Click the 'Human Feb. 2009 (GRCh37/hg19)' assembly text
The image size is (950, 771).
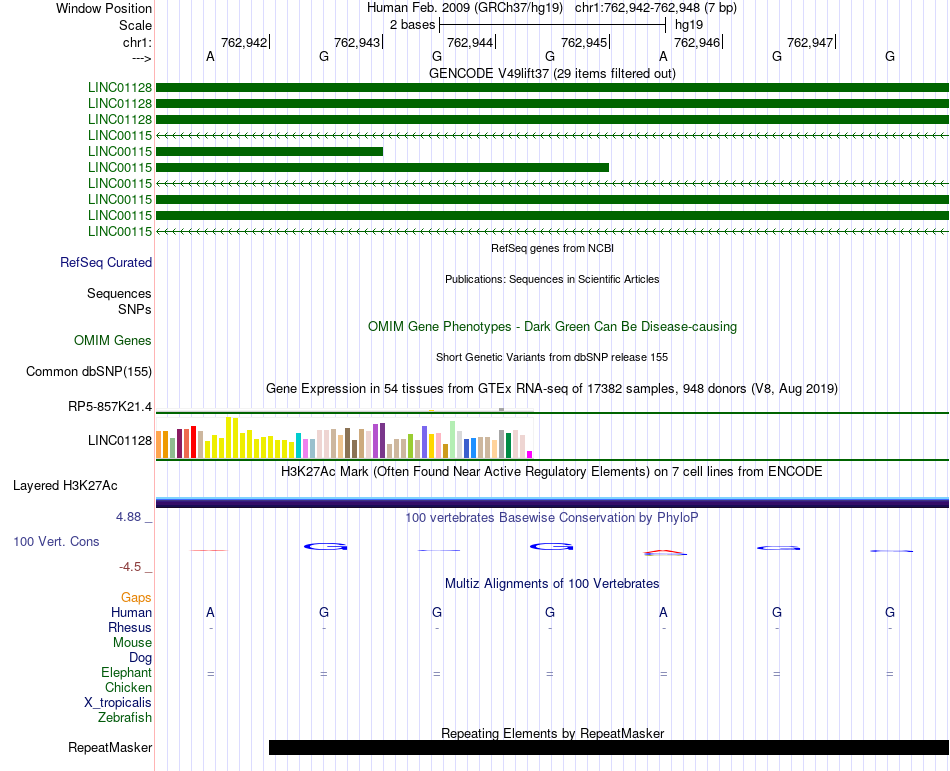[x=465, y=8]
